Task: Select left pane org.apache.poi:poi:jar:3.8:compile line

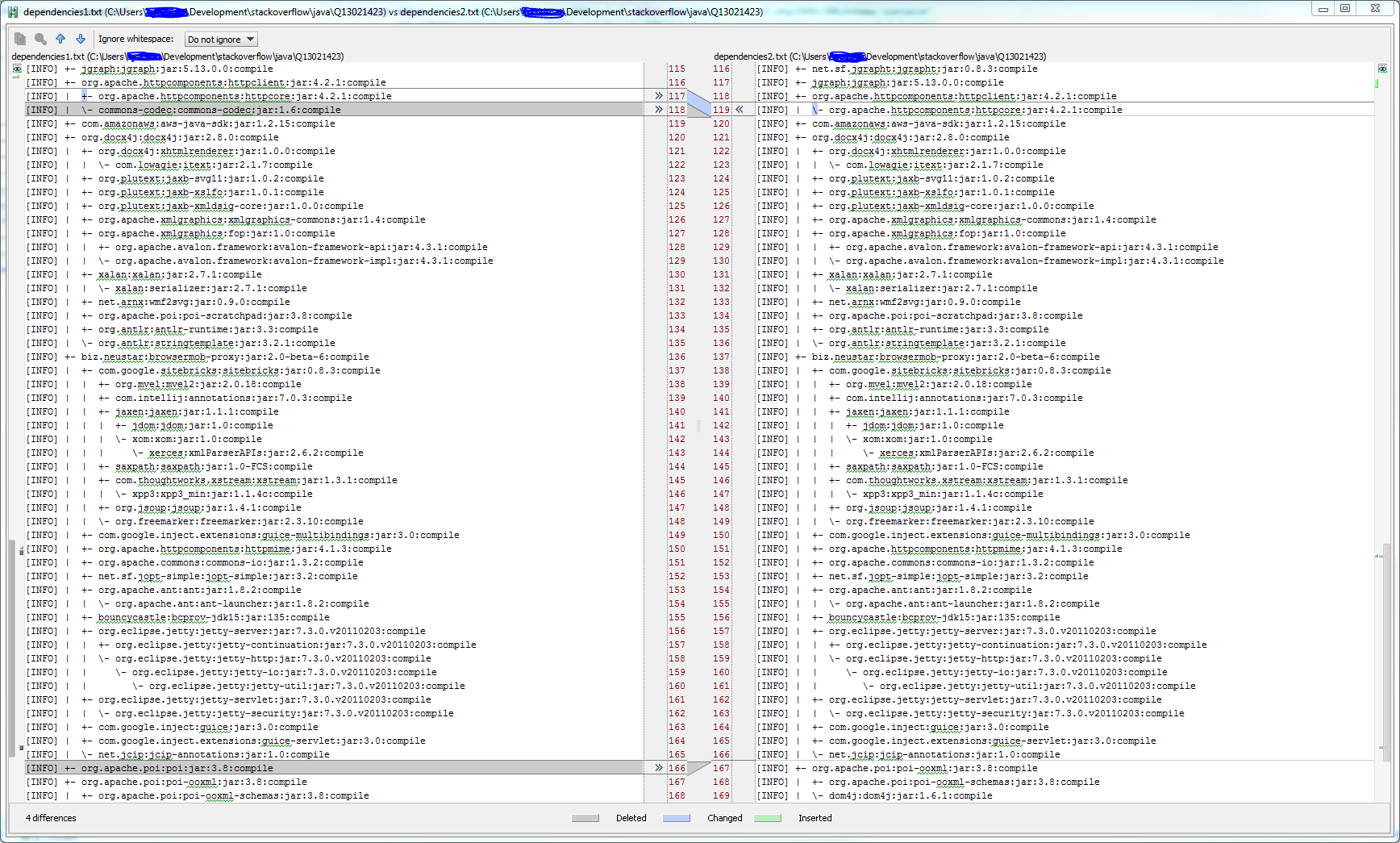Action: pyautogui.click(x=334, y=768)
